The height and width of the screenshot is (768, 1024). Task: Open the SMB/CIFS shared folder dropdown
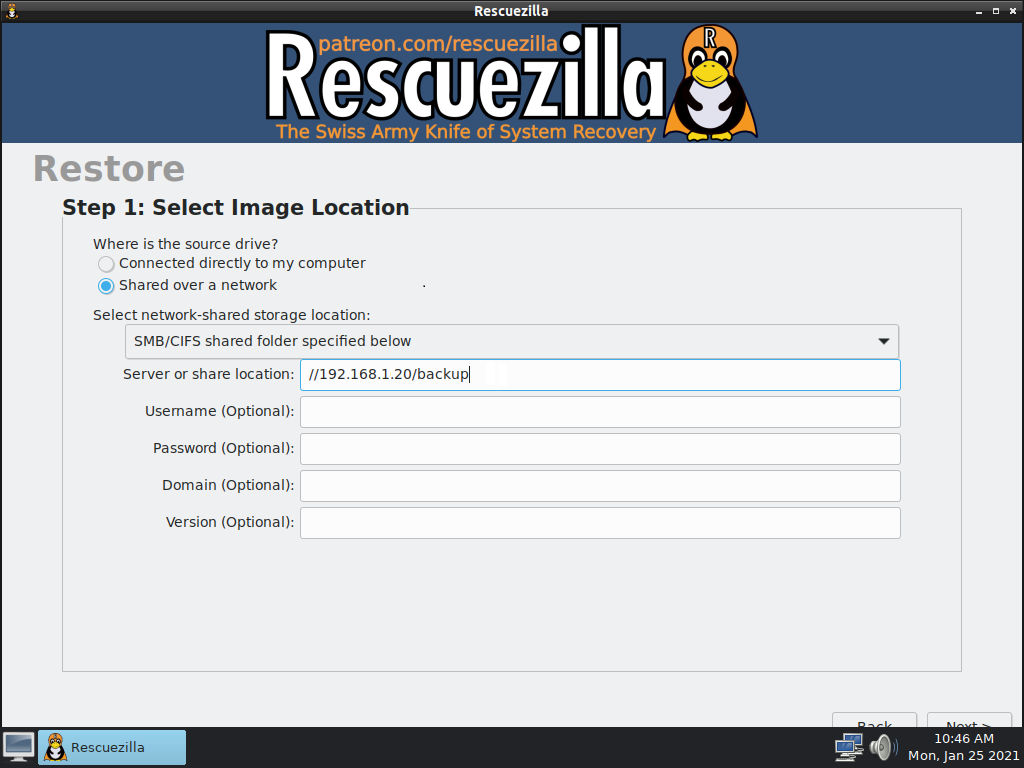tap(512, 342)
